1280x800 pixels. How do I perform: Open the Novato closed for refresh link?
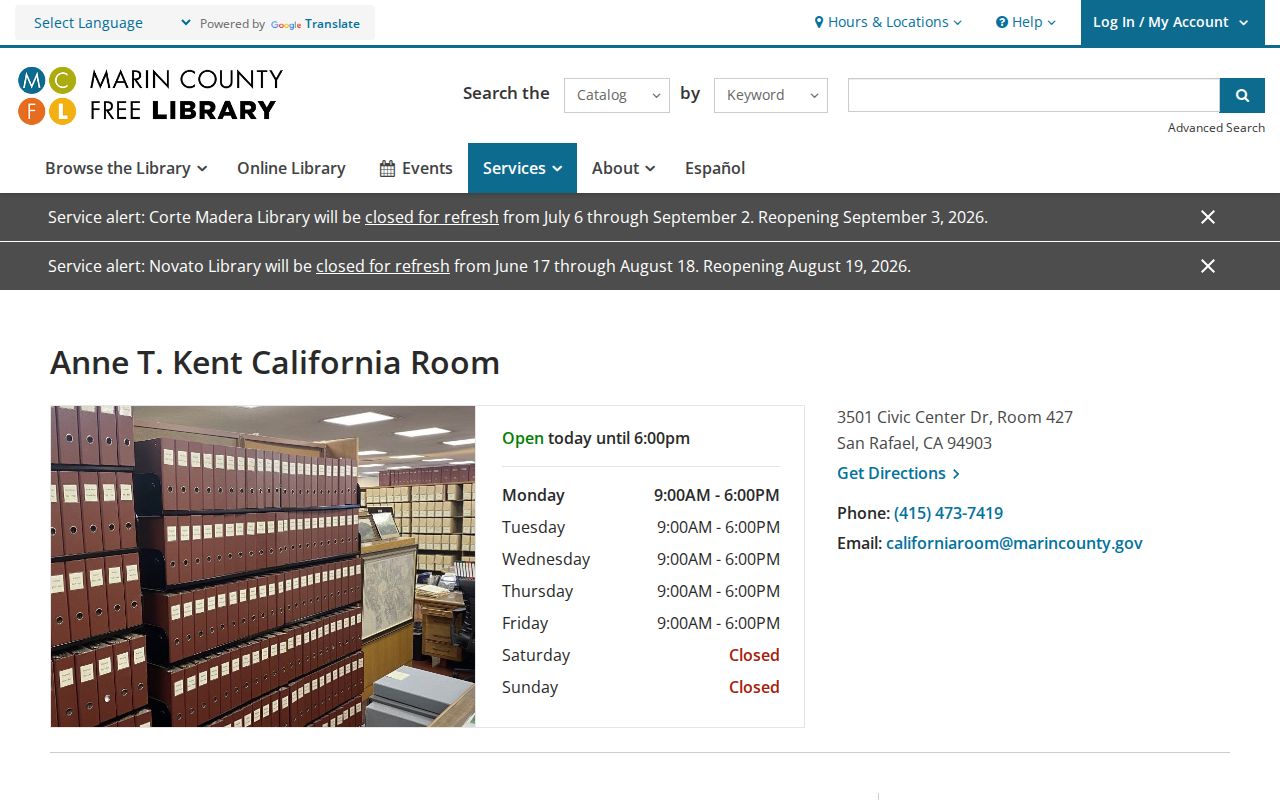click(383, 266)
